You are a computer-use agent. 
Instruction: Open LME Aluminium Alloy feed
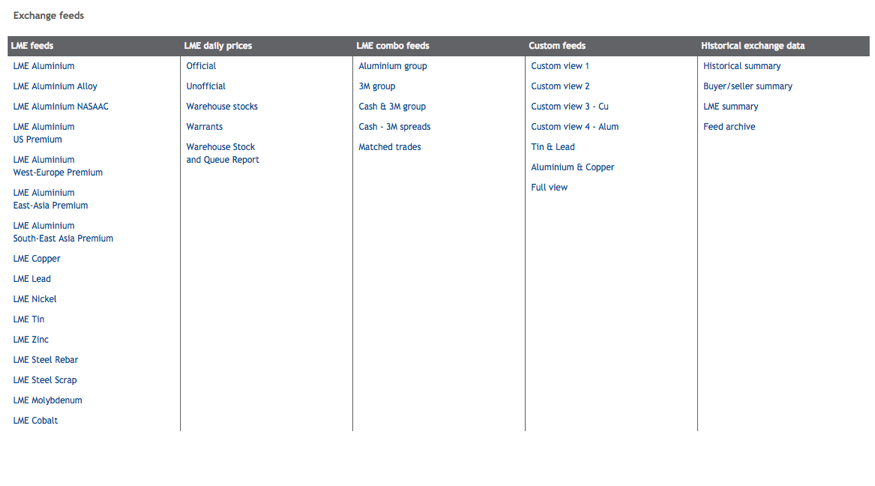pos(55,86)
